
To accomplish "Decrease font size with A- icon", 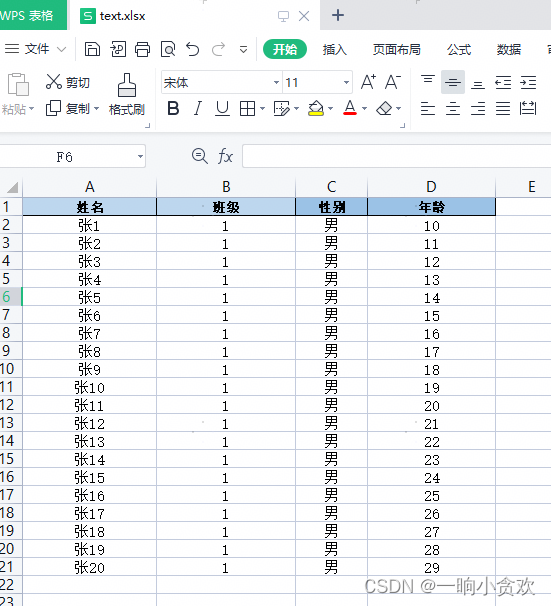I will (393, 82).
